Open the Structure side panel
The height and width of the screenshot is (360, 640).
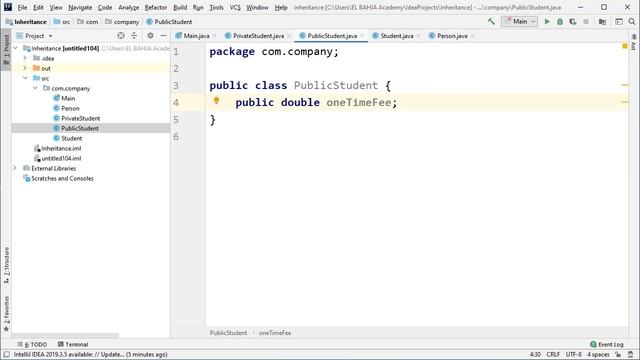pyautogui.click(x=6, y=265)
